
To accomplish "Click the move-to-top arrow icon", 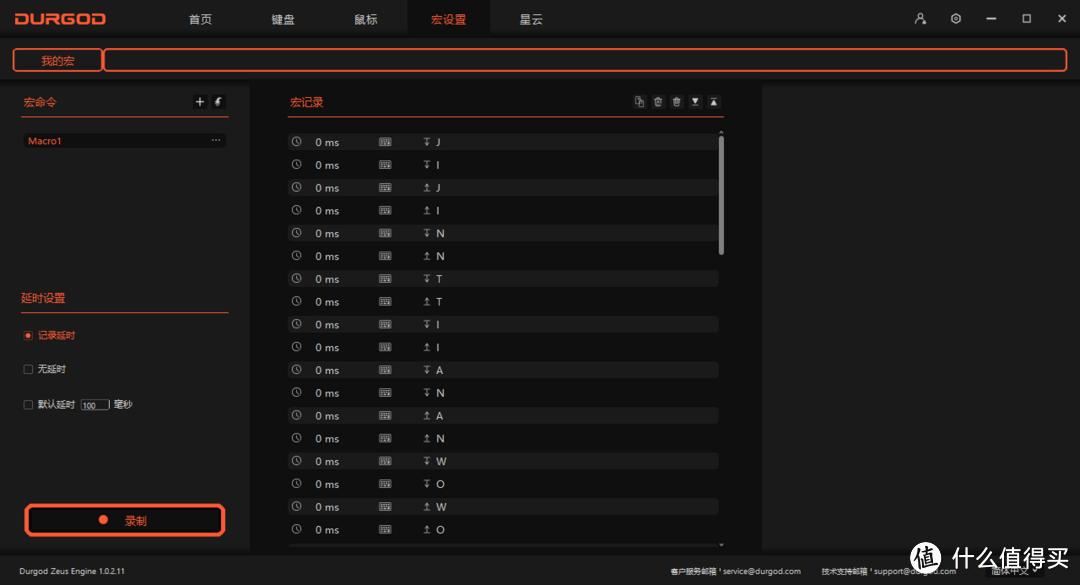I will tap(713, 101).
